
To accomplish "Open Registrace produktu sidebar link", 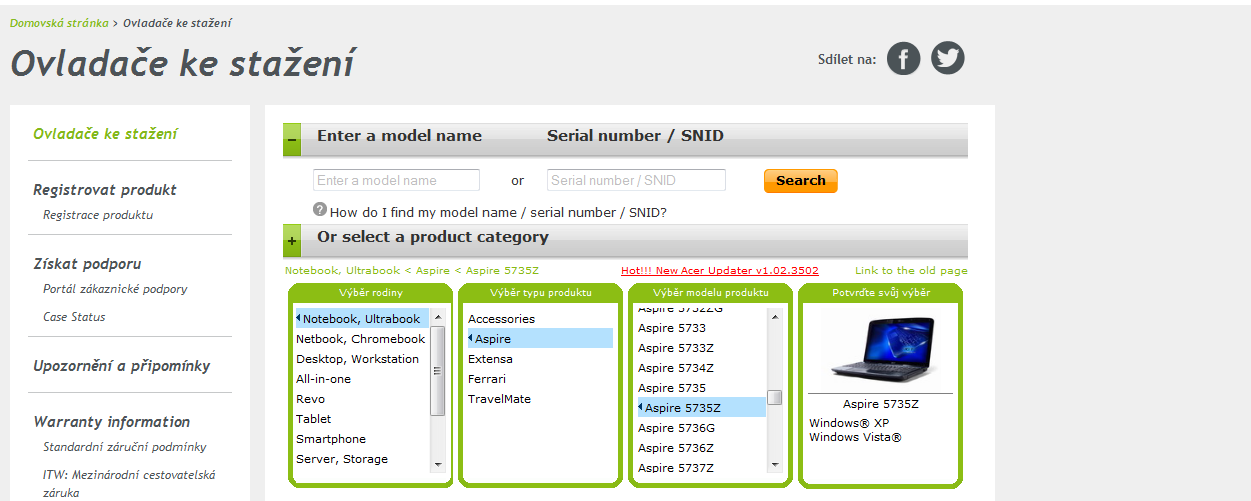I will [x=98, y=215].
